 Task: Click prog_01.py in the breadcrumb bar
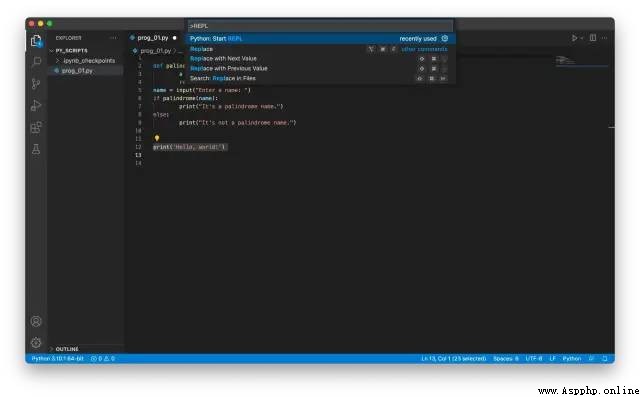point(156,51)
